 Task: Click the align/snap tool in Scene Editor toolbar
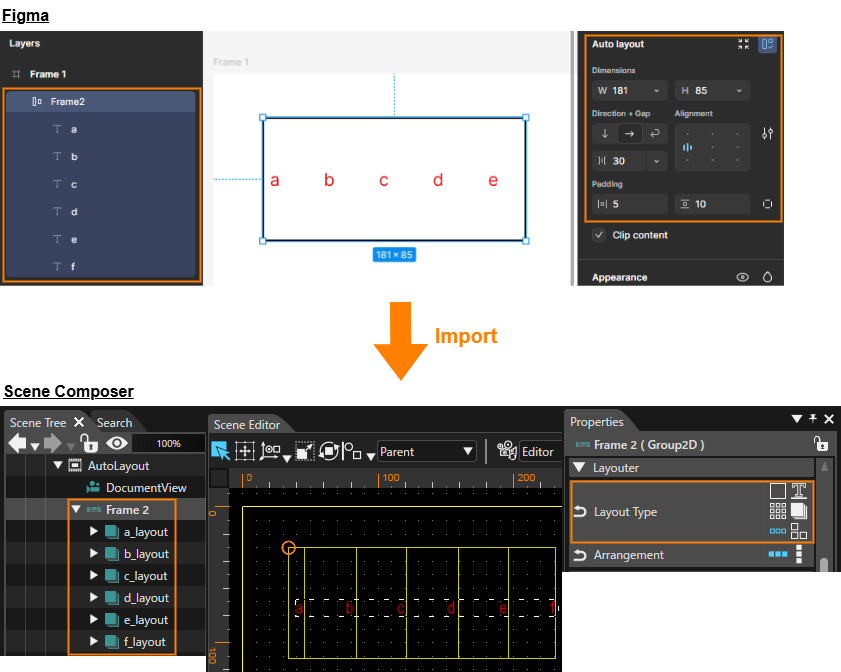pyautogui.click(x=352, y=451)
